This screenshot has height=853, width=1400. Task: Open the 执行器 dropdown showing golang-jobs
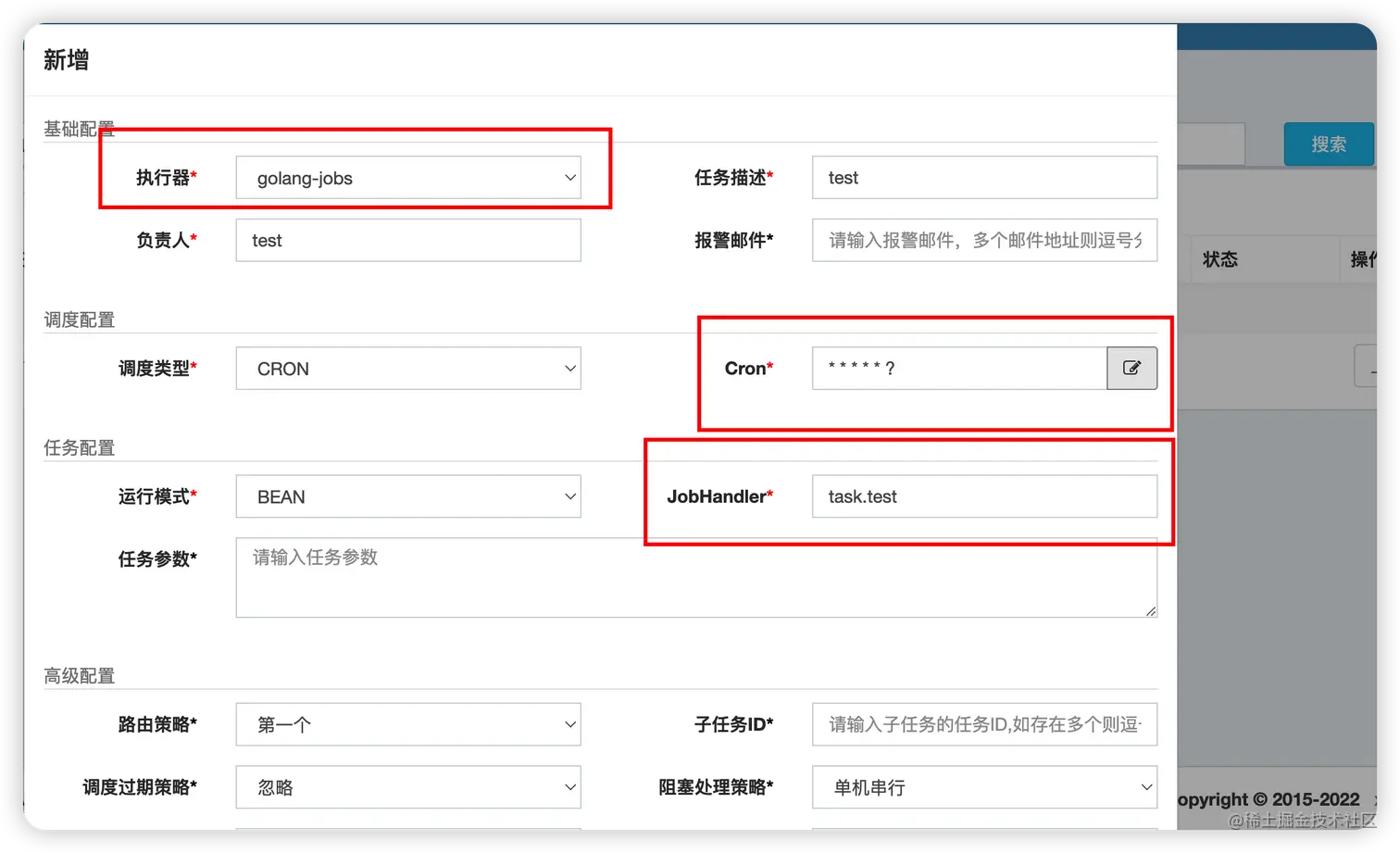click(408, 178)
